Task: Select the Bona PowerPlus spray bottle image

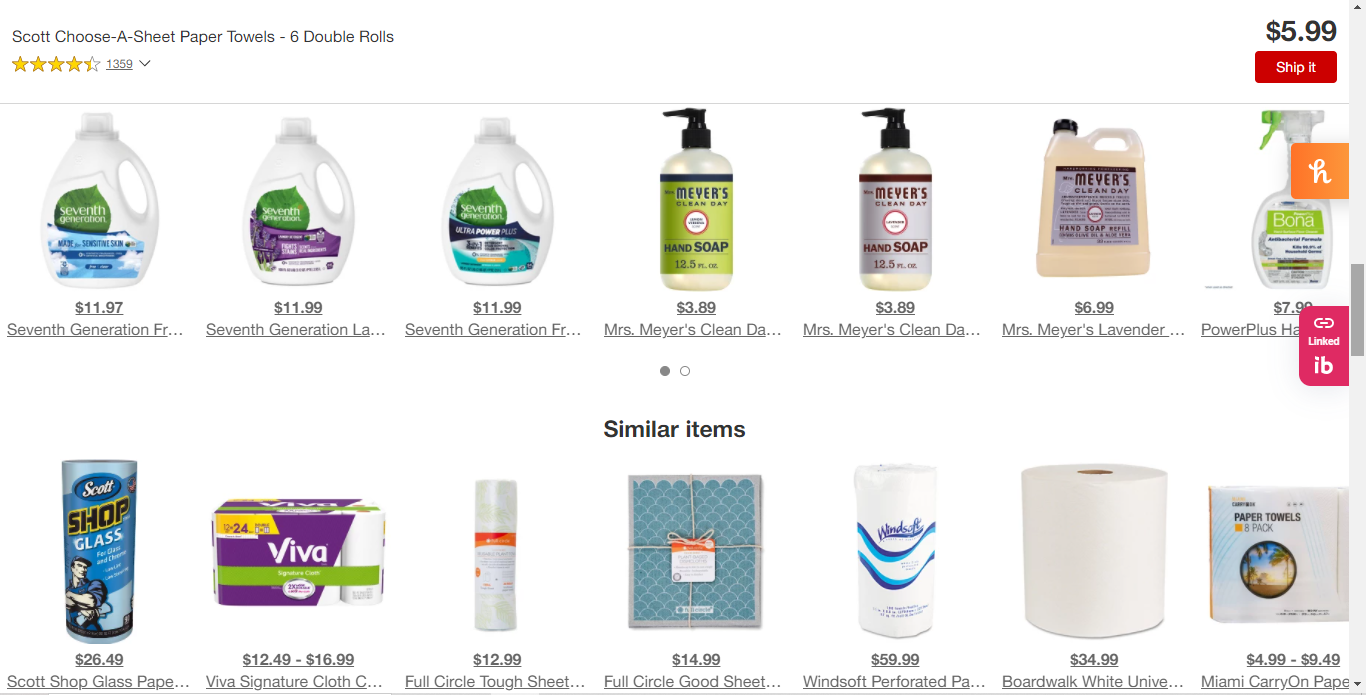Action: pyautogui.click(x=1276, y=200)
